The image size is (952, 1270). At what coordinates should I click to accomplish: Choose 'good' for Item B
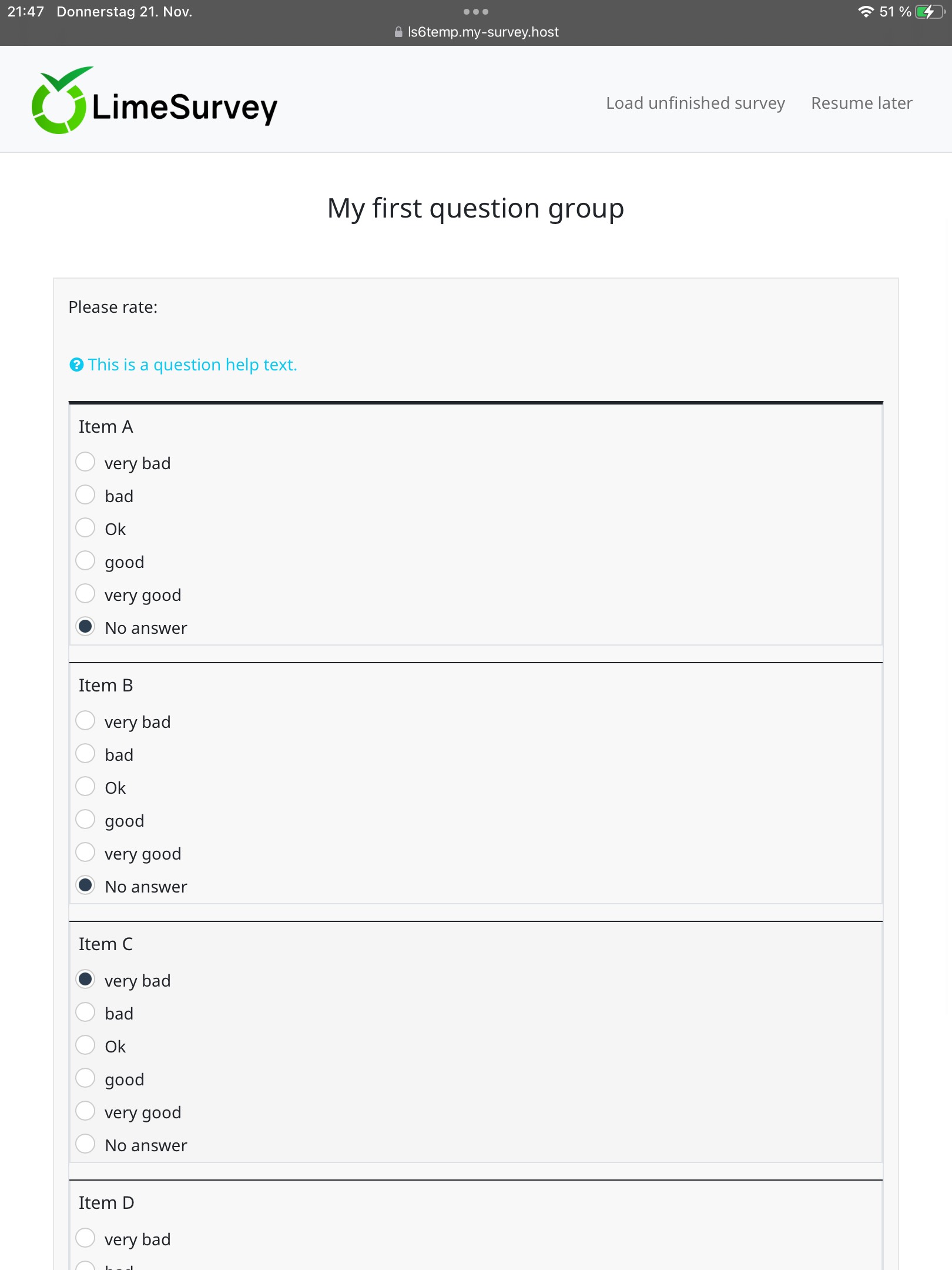pos(86,820)
